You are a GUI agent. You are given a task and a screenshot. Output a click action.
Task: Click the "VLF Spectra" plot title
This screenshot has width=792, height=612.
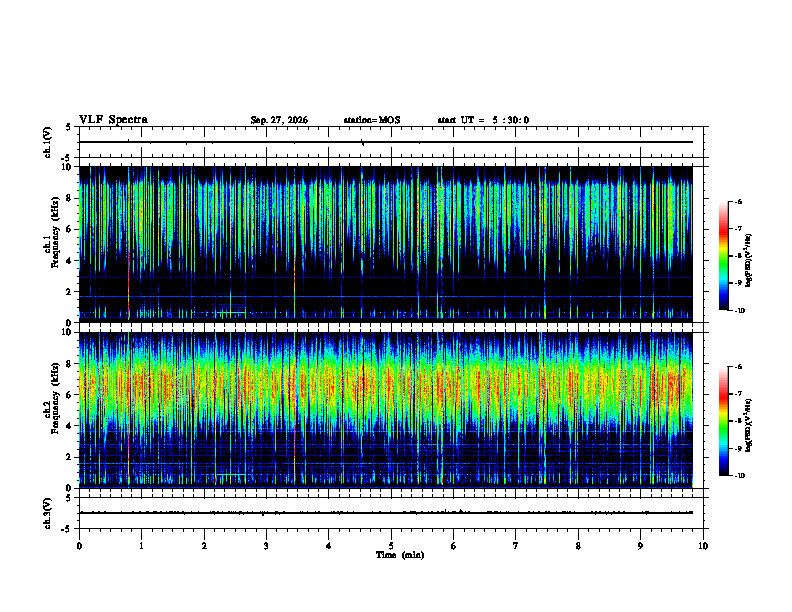(113, 120)
